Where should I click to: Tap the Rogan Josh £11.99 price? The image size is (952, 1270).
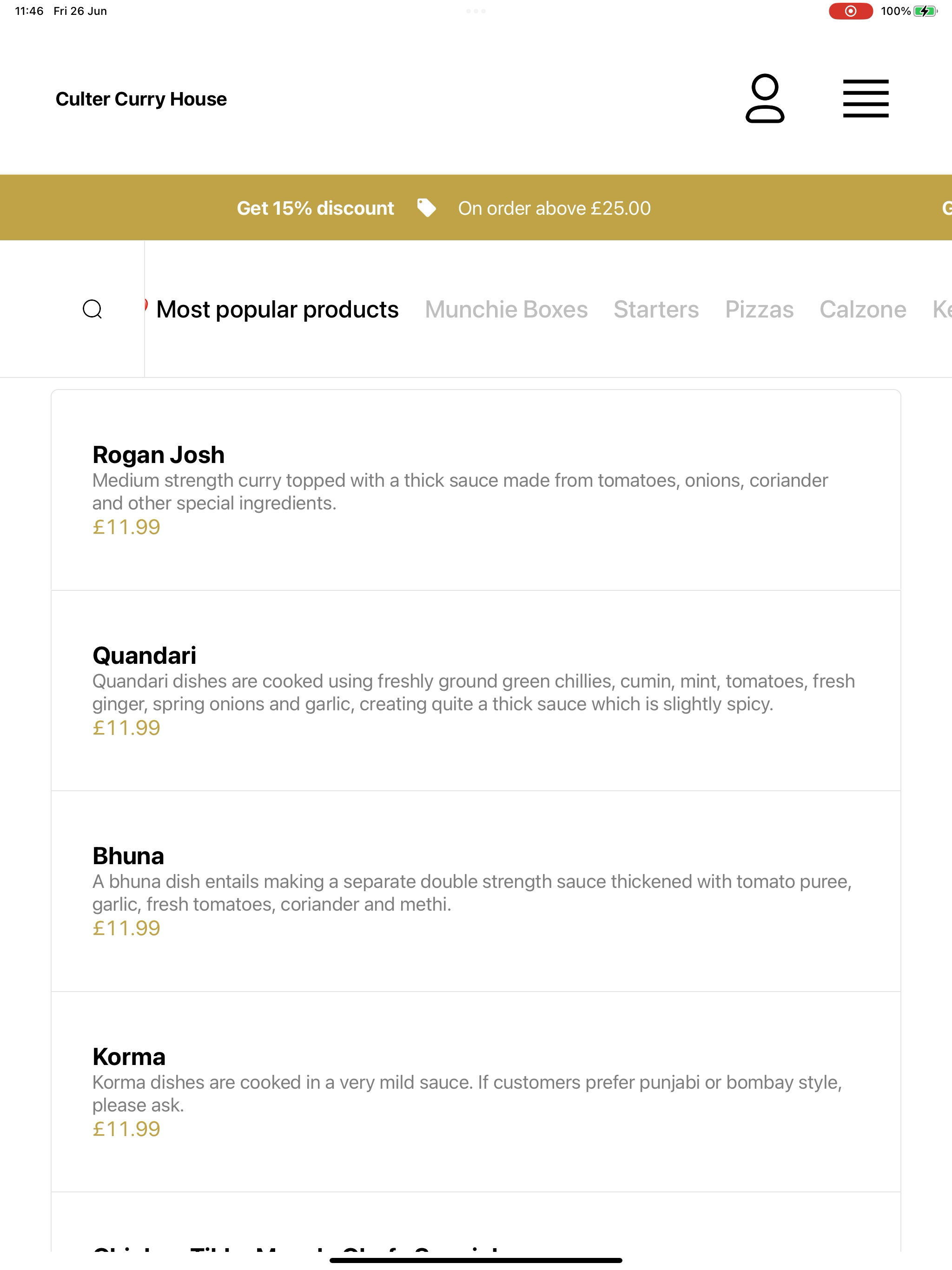click(x=126, y=527)
